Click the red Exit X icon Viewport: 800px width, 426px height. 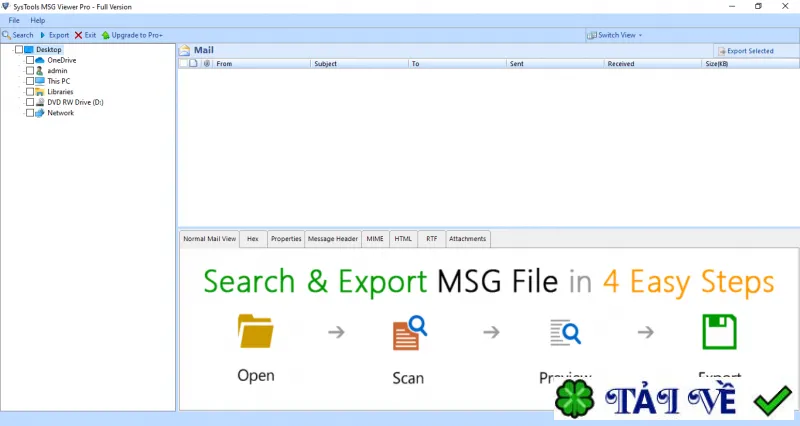point(78,35)
